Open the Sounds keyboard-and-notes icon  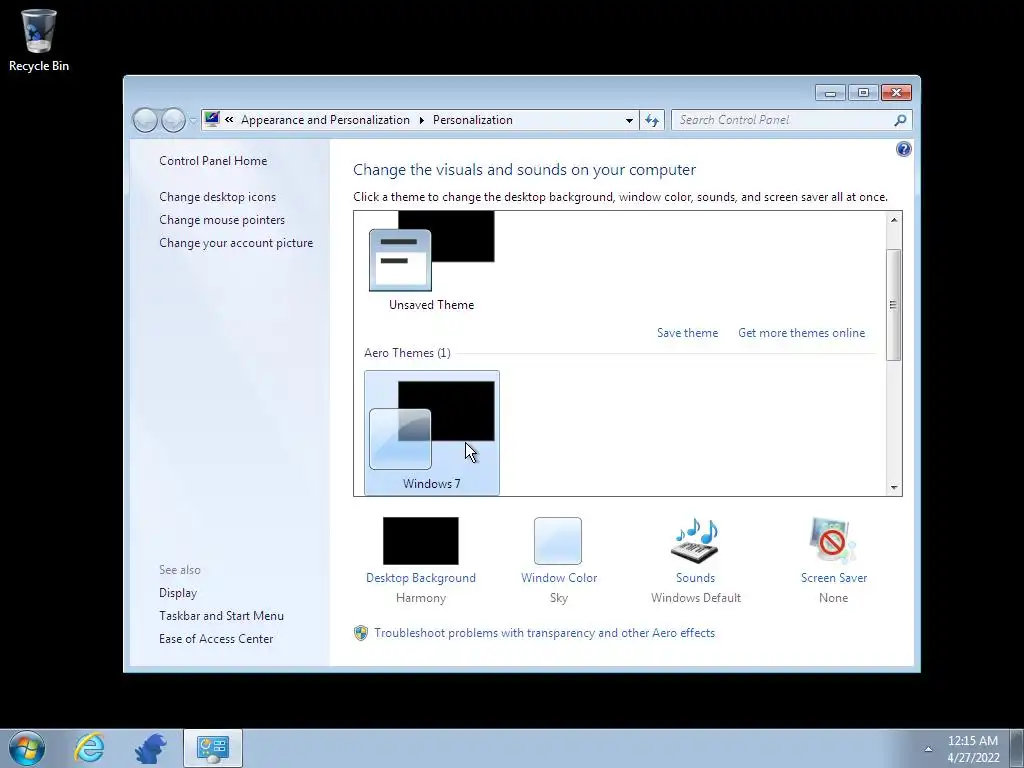click(x=696, y=541)
